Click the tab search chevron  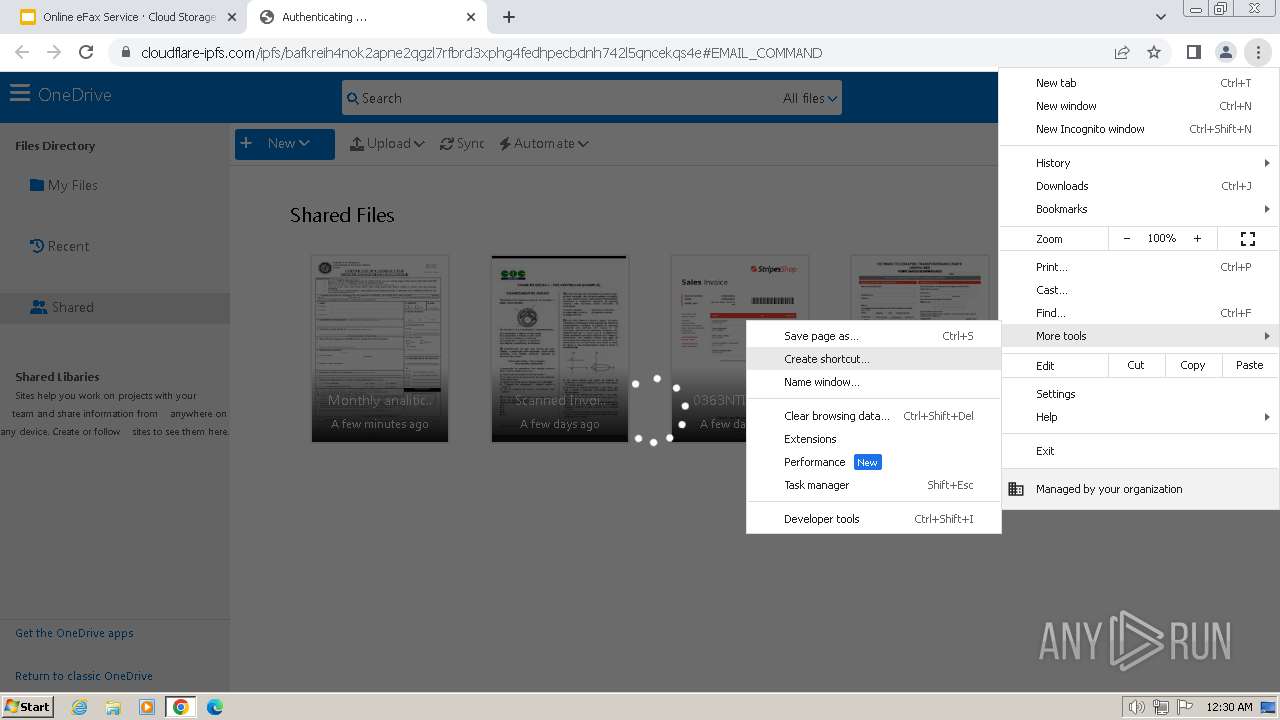(1160, 17)
